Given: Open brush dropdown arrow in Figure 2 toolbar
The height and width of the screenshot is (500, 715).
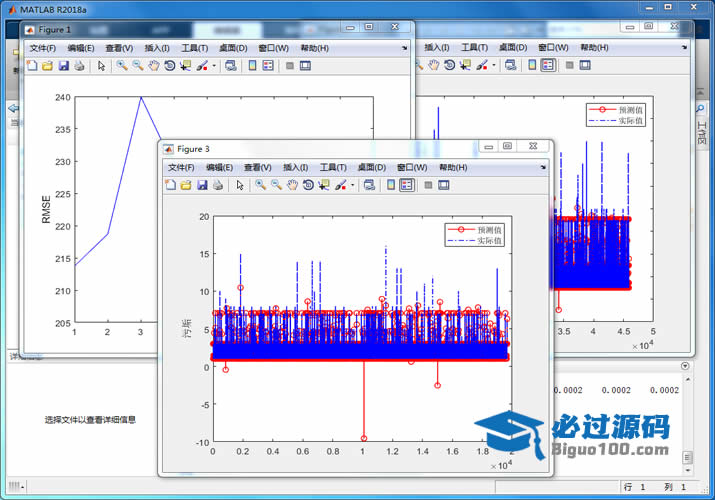Looking at the screenshot, I should (494, 66).
